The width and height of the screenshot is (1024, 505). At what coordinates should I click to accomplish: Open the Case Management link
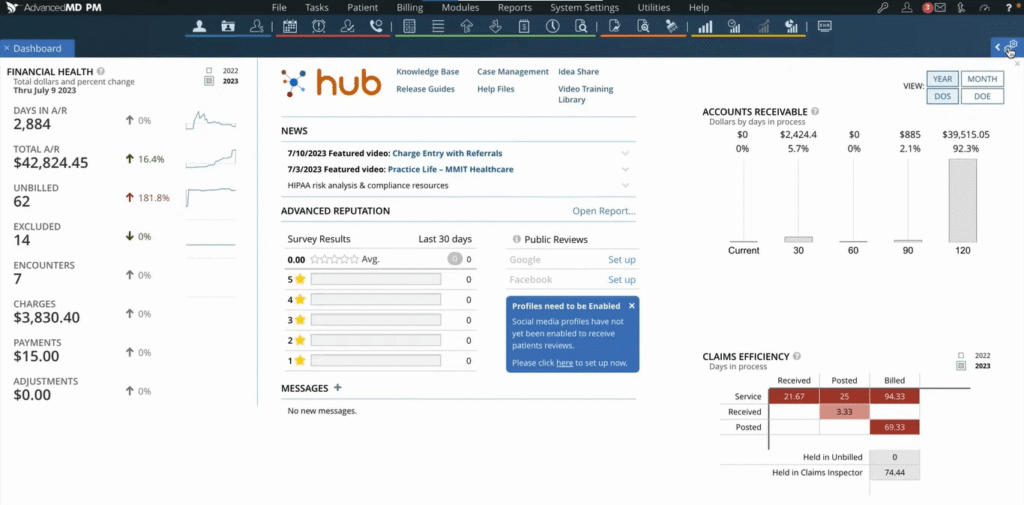(513, 72)
